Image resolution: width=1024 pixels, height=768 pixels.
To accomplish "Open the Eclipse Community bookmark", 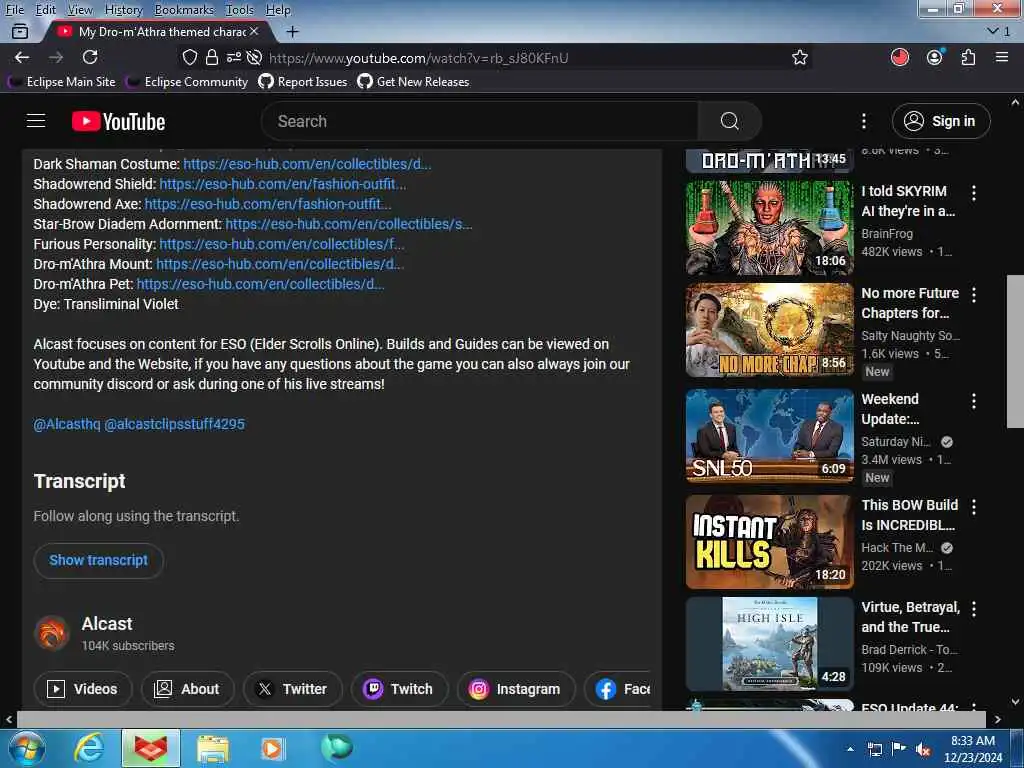I will coord(187,82).
